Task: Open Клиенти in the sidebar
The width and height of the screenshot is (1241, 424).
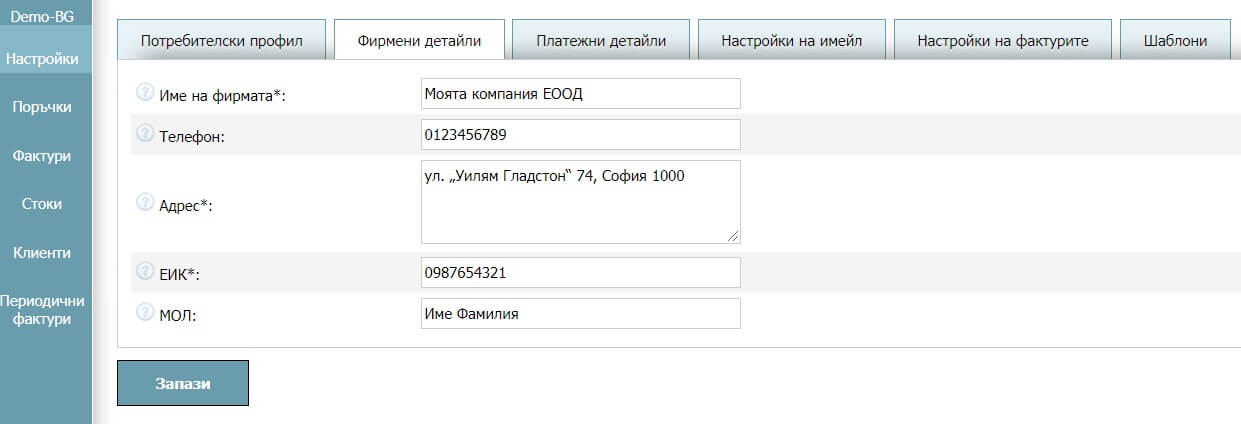Action: [42, 253]
